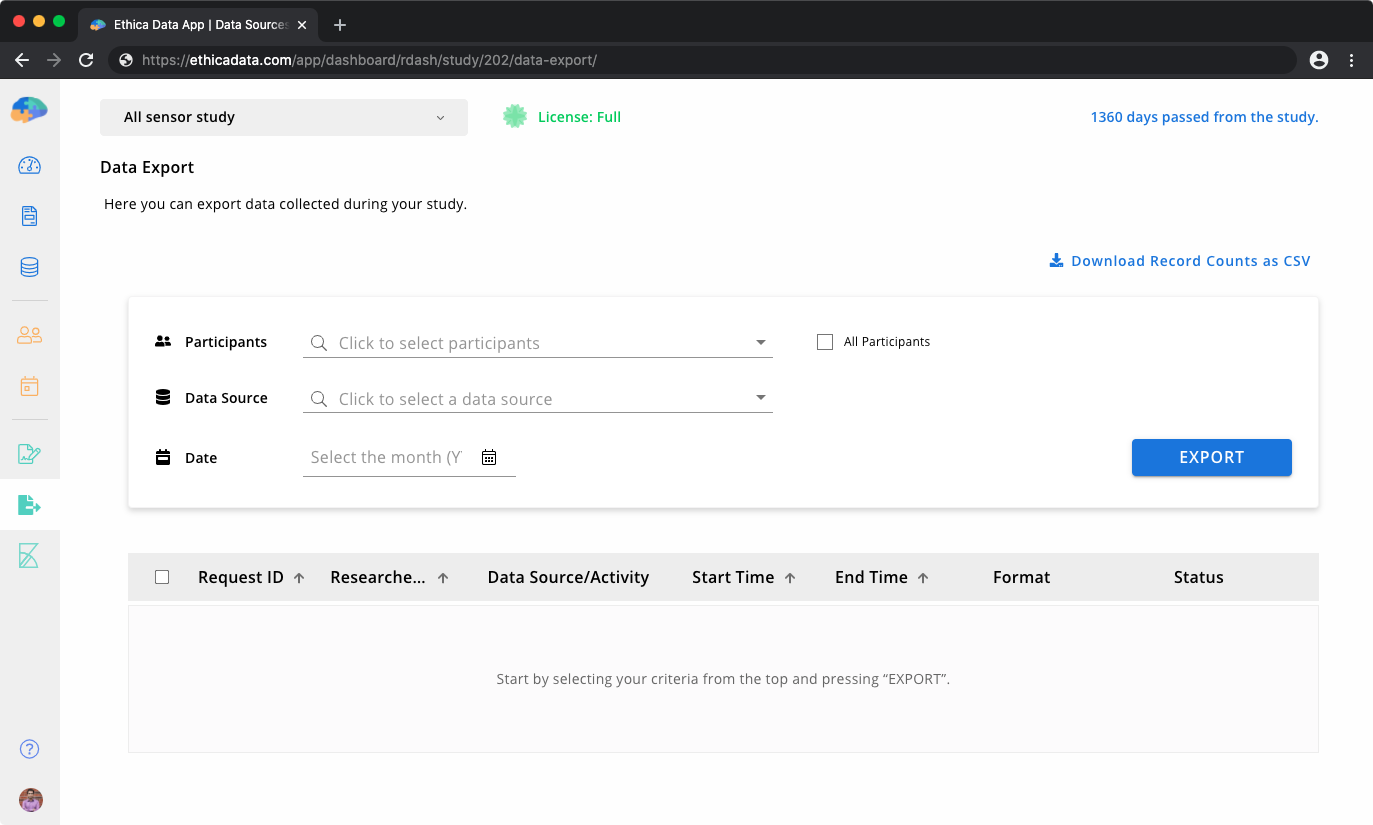Viewport: 1373px width, 825px height.
Task: Open the dashboard gauge icon in sidebar
Action: point(29,165)
